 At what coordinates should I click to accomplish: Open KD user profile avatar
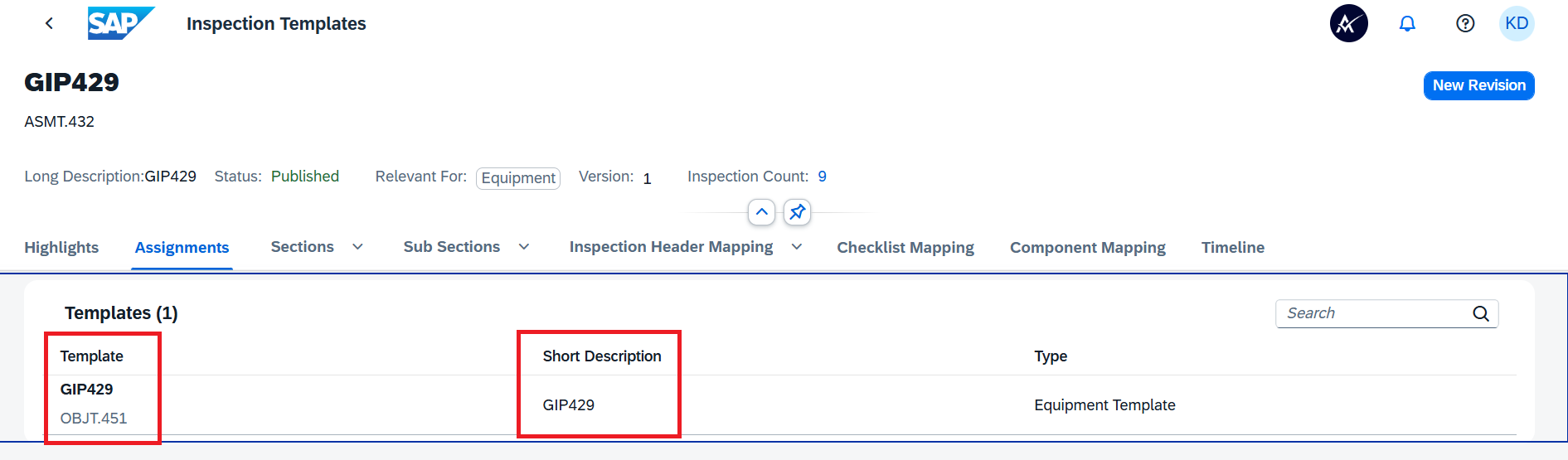(x=1517, y=23)
